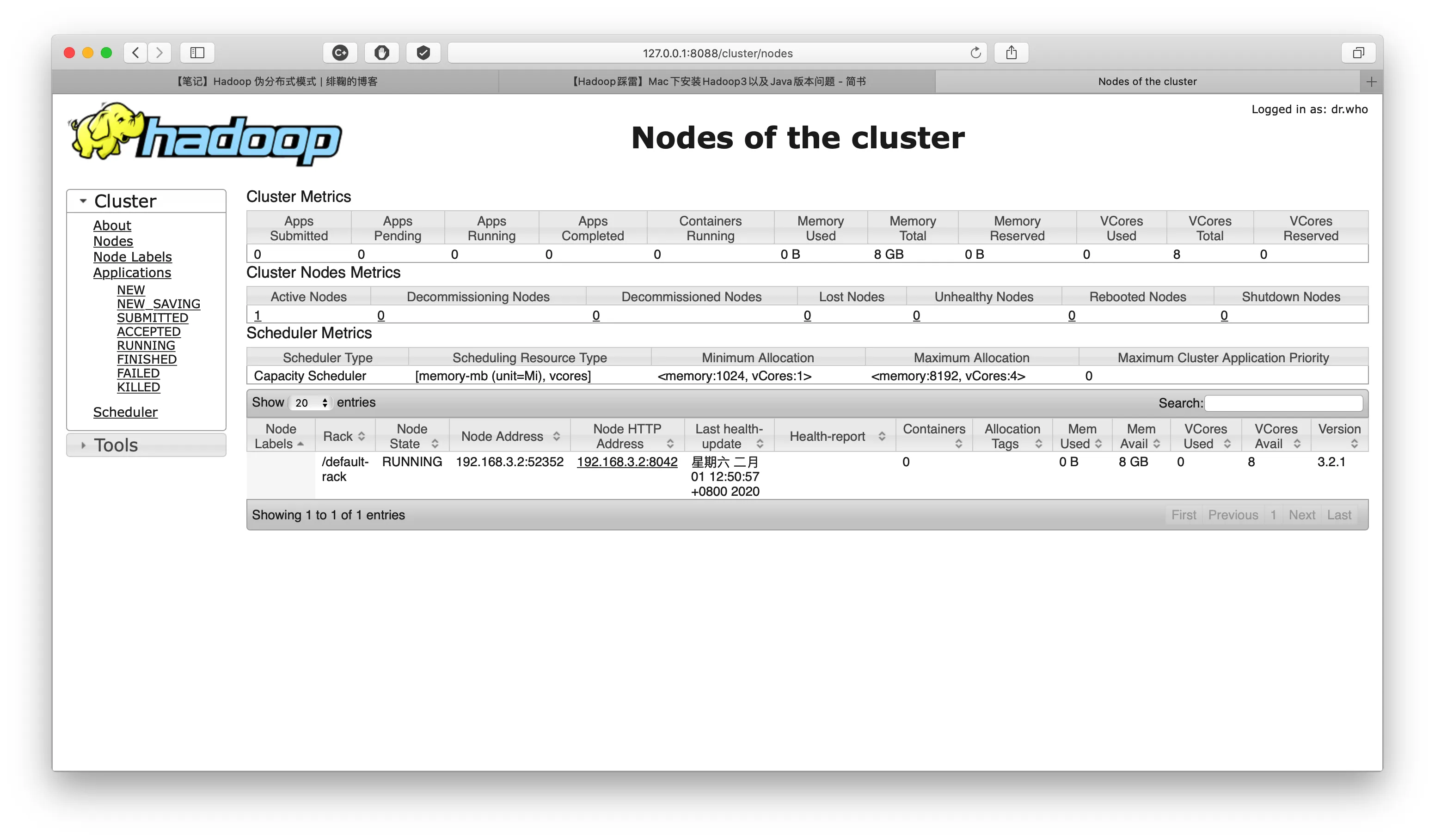The height and width of the screenshot is (840, 1435).
Task: Show NEW_SAVING applications
Action: pyautogui.click(x=159, y=304)
